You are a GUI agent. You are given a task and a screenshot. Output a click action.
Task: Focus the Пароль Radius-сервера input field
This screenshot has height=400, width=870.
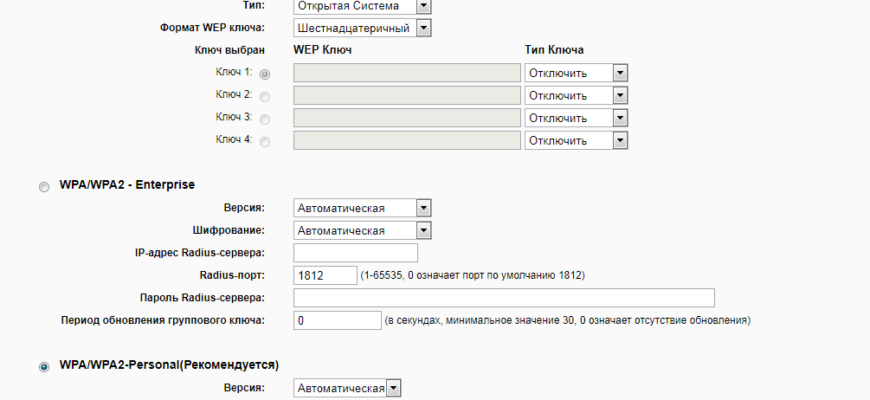click(504, 298)
